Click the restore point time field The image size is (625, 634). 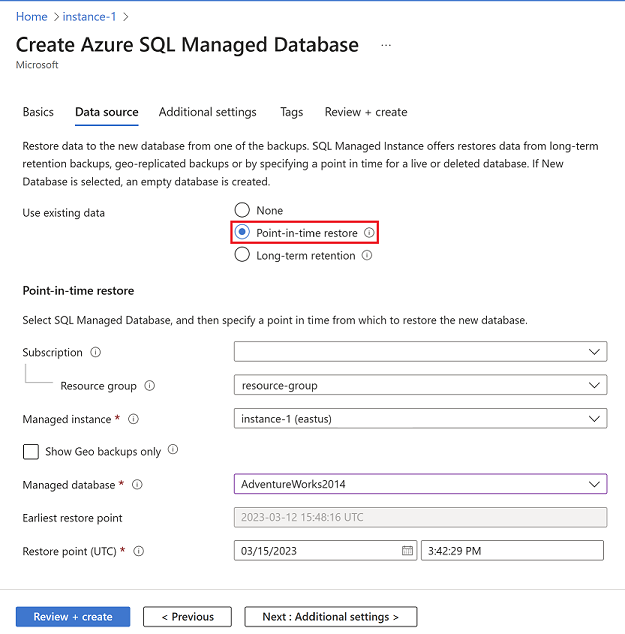coord(512,551)
